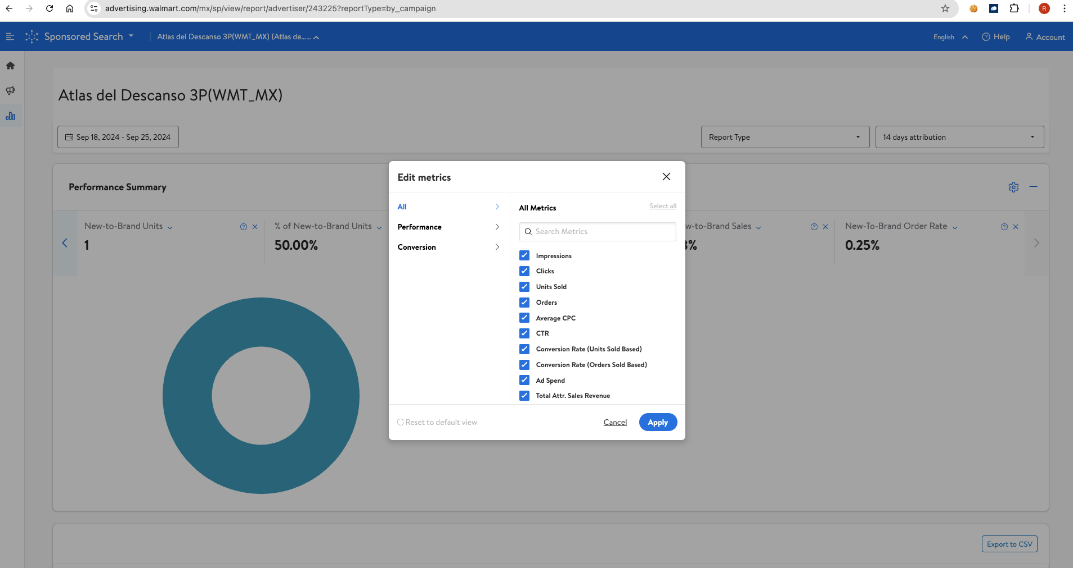Open browser home page icon
Screen dimensions: 1073x568
pos(69,8)
